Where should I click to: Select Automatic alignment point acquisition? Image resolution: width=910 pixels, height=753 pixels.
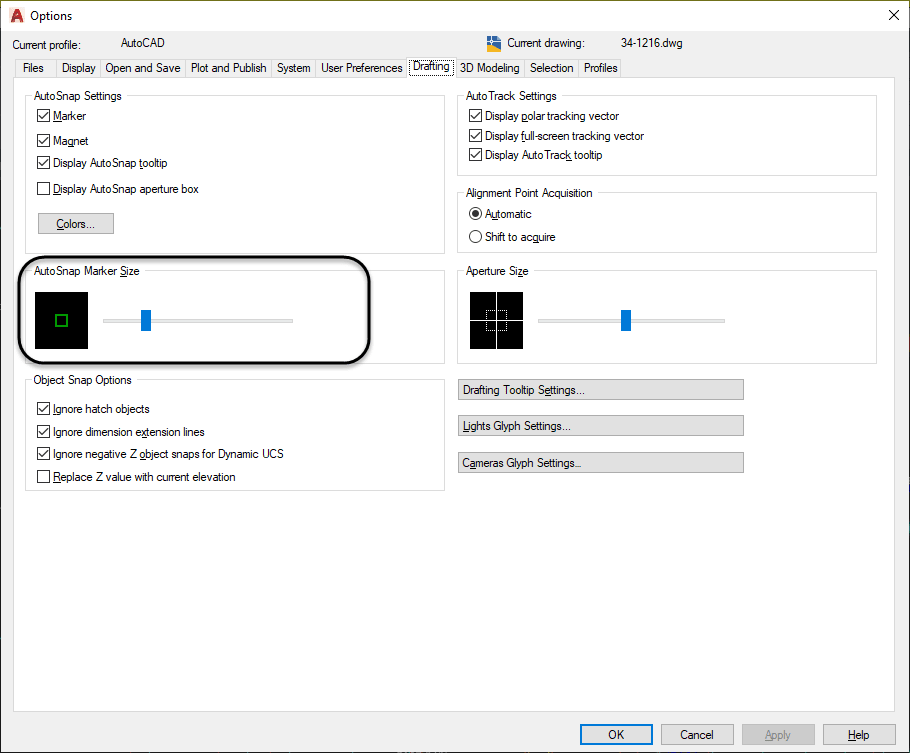476,213
